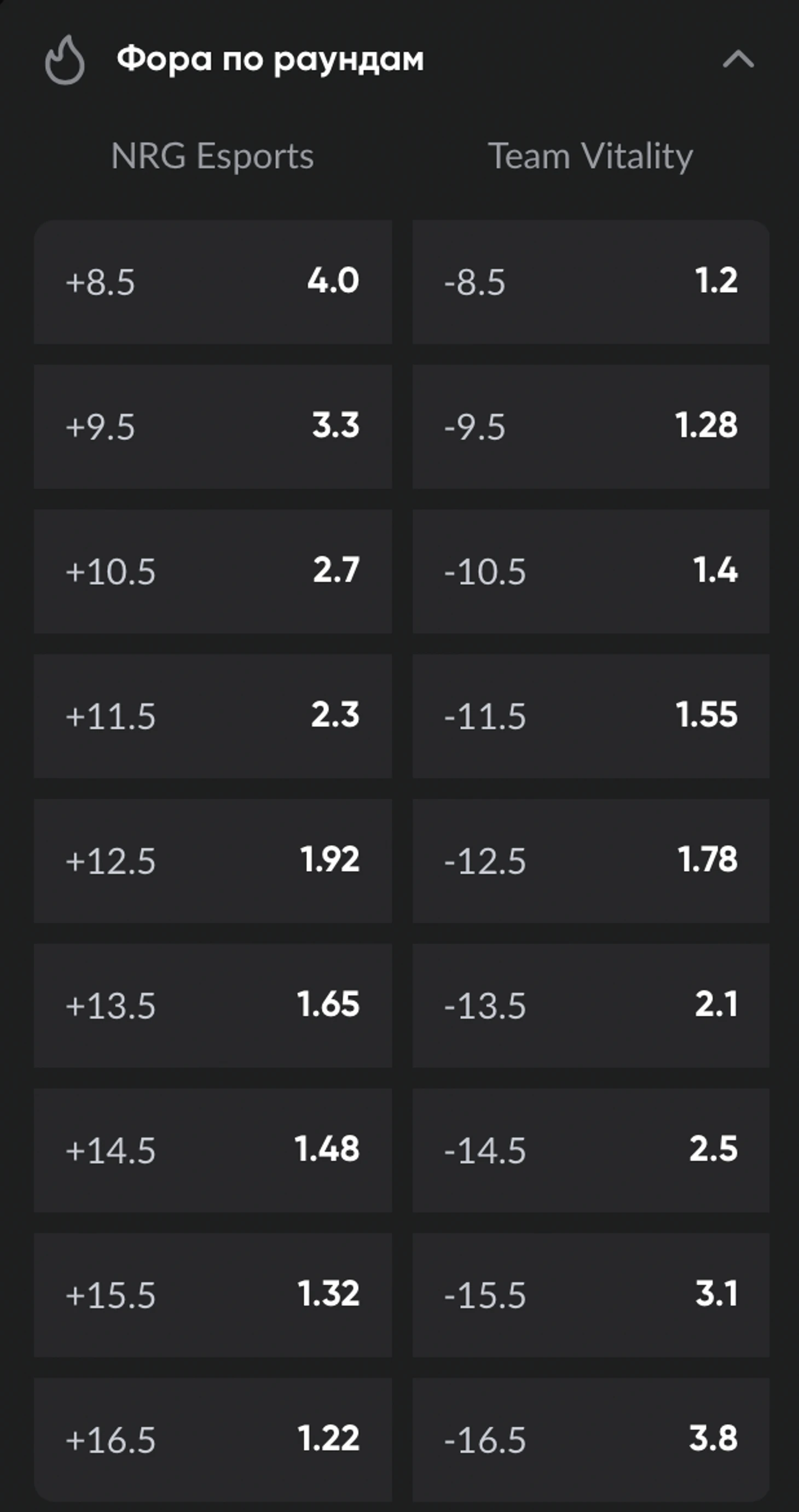Choose Team Vitality -10.5 at 1.4
This screenshot has width=799, height=1512.
tap(591, 572)
